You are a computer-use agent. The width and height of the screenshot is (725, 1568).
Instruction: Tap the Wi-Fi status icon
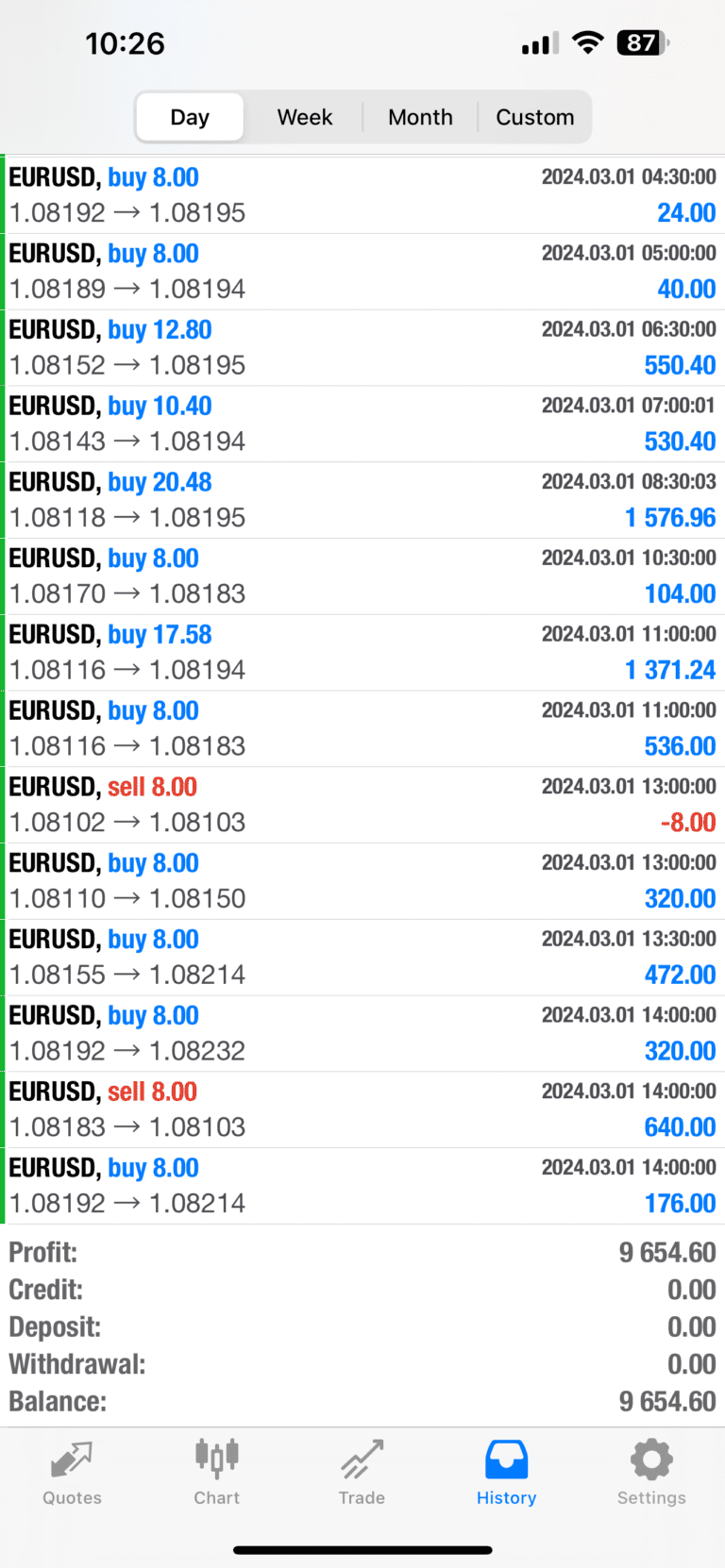click(588, 42)
